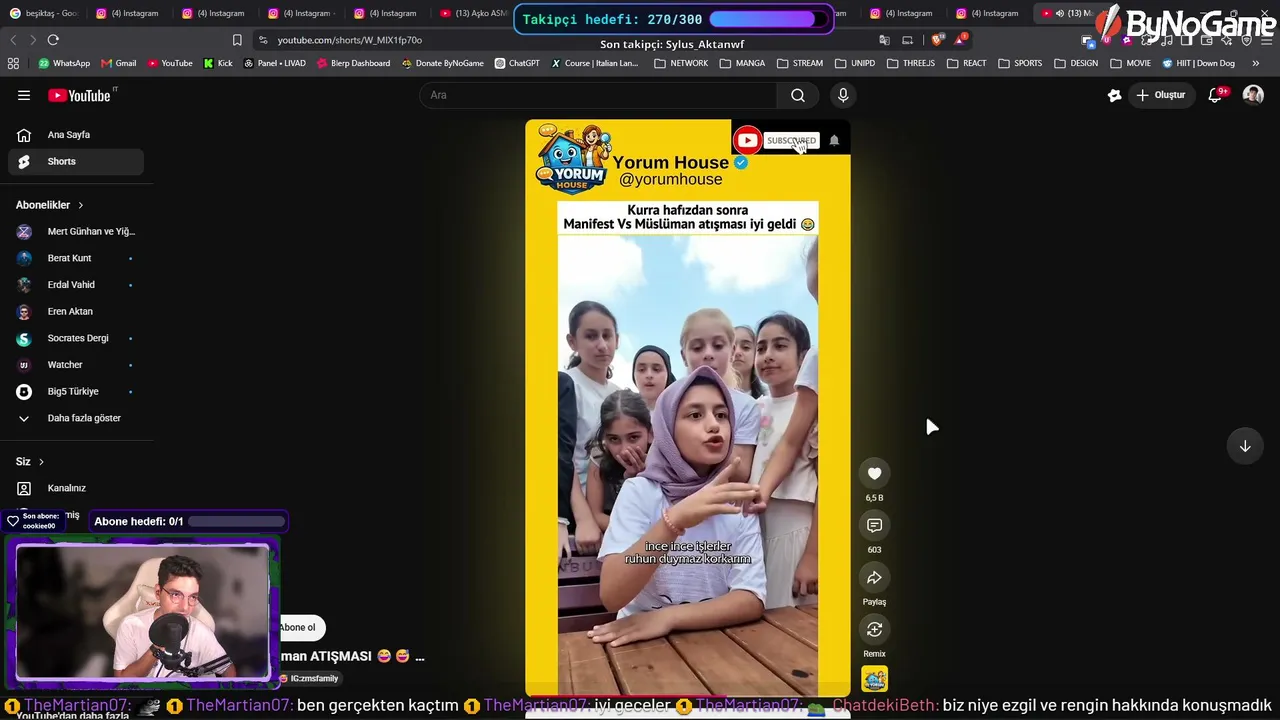
Task: Click the address bar URL youtube.com/shorts
Action: 350,40
